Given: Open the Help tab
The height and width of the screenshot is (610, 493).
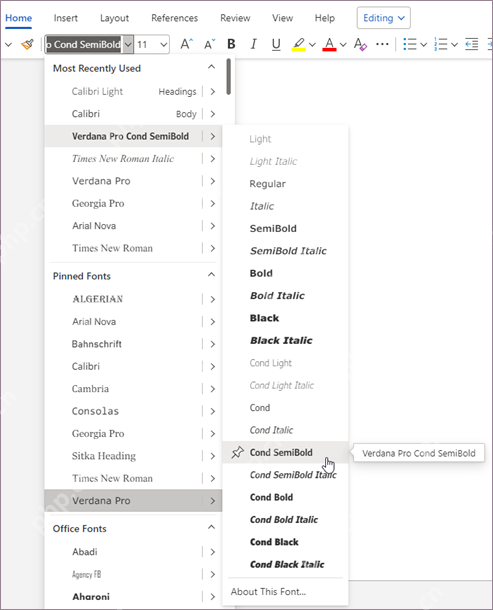Looking at the screenshot, I should tap(325, 18).
